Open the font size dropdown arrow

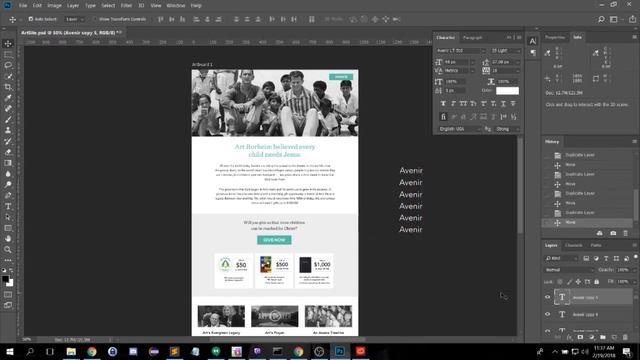pyautogui.click(x=473, y=62)
